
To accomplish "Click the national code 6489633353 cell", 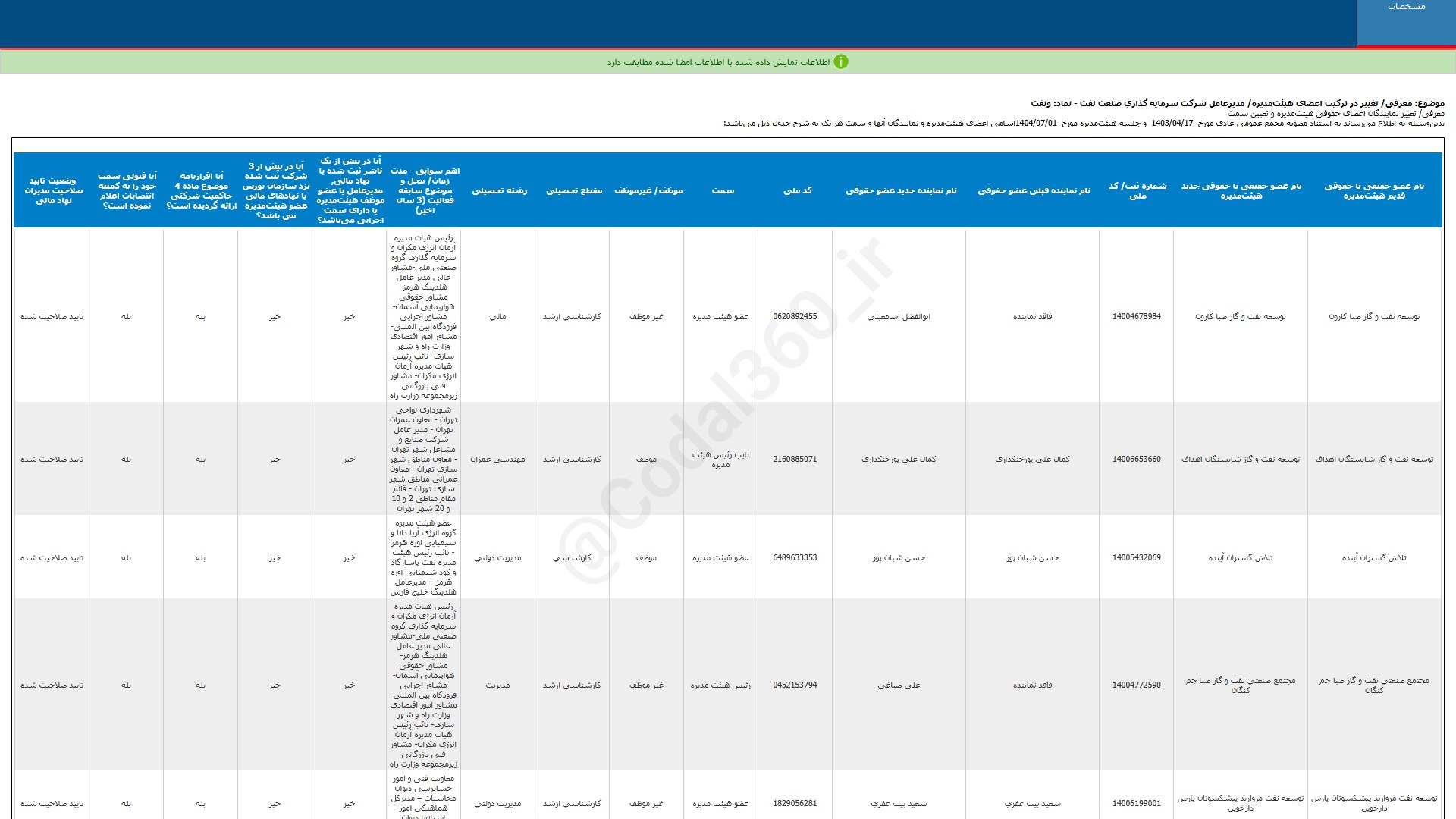I will click(795, 558).
